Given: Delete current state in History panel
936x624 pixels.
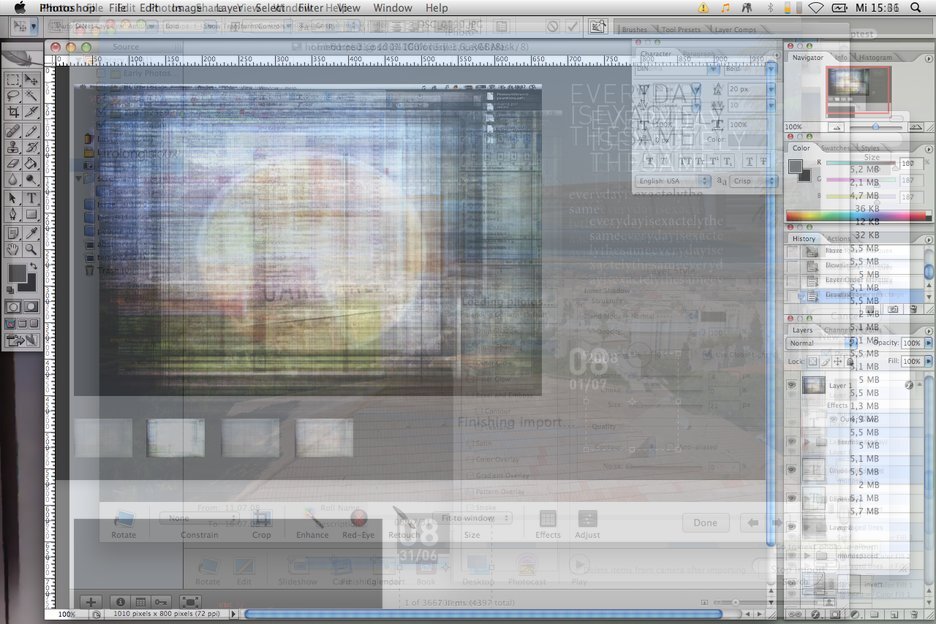Looking at the screenshot, I should coord(913,309).
